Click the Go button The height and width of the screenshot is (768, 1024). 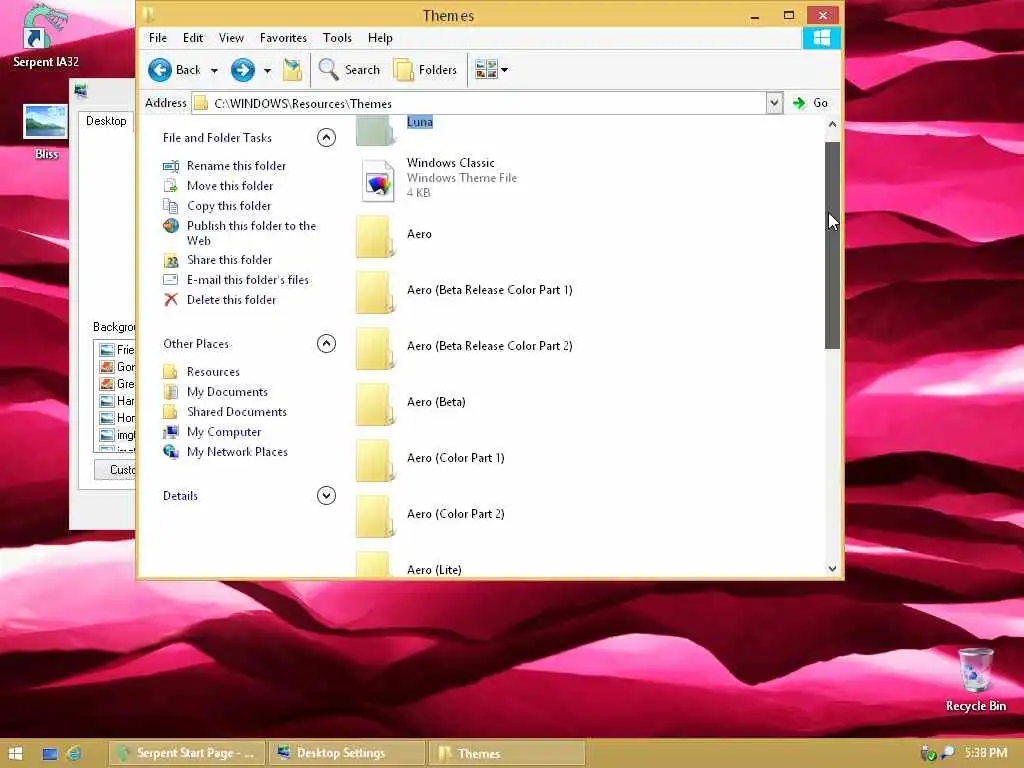coord(810,103)
